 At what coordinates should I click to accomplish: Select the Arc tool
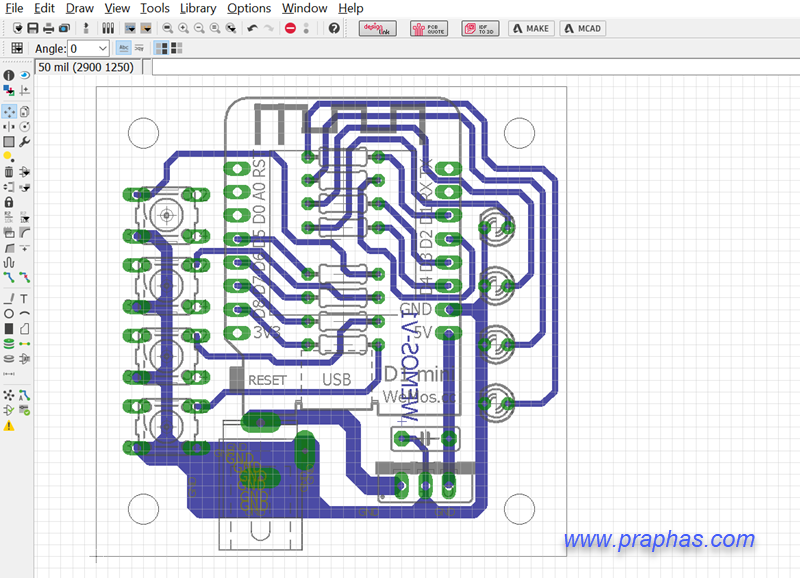point(24,314)
